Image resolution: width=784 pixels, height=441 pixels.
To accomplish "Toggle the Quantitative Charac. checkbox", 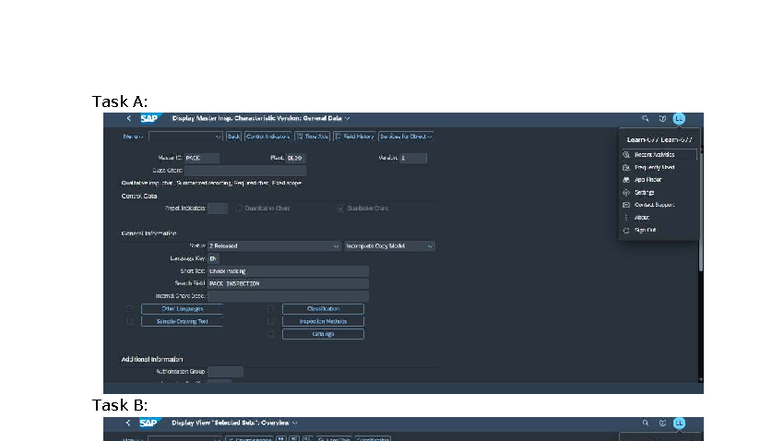I will point(239,208).
